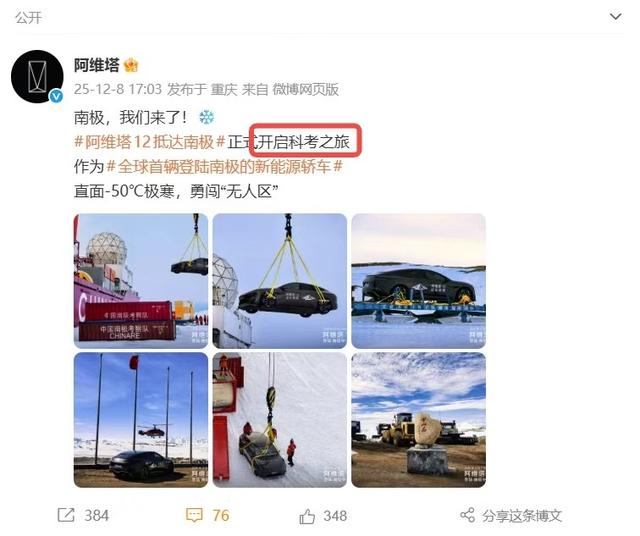Open hashtag #全球首辆登陆南极的新能源轿车#
640x536 pixels.
point(224,166)
